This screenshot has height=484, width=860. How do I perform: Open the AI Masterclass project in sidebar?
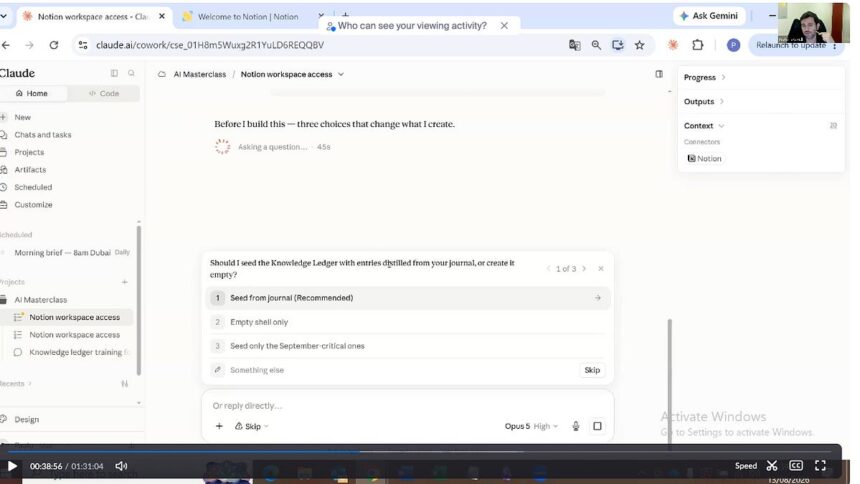41,300
